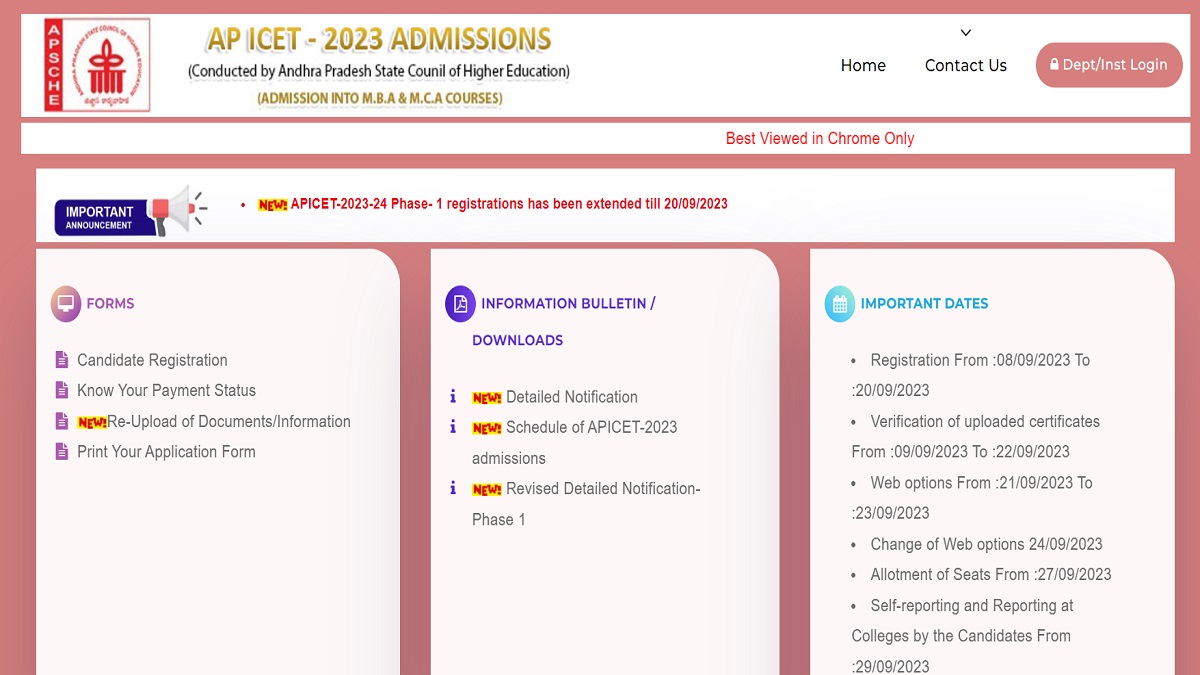Click the APSCHE logo
This screenshot has height=675, width=1200.
click(96, 65)
